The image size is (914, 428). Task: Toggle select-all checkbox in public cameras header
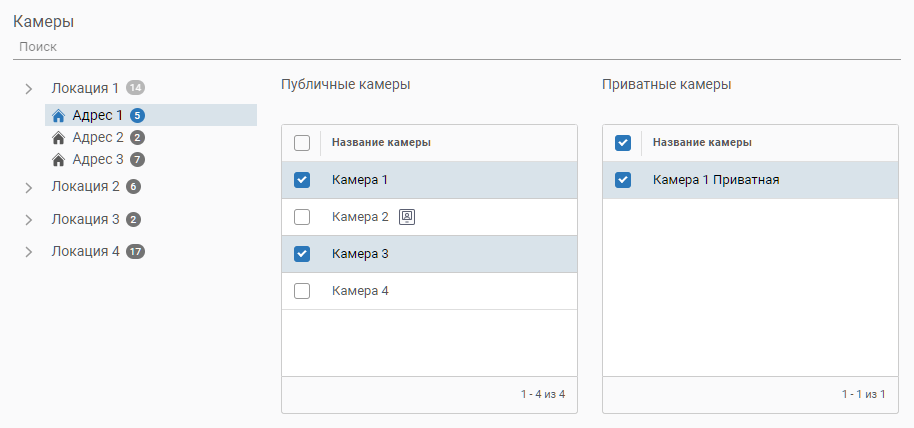coord(302,143)
